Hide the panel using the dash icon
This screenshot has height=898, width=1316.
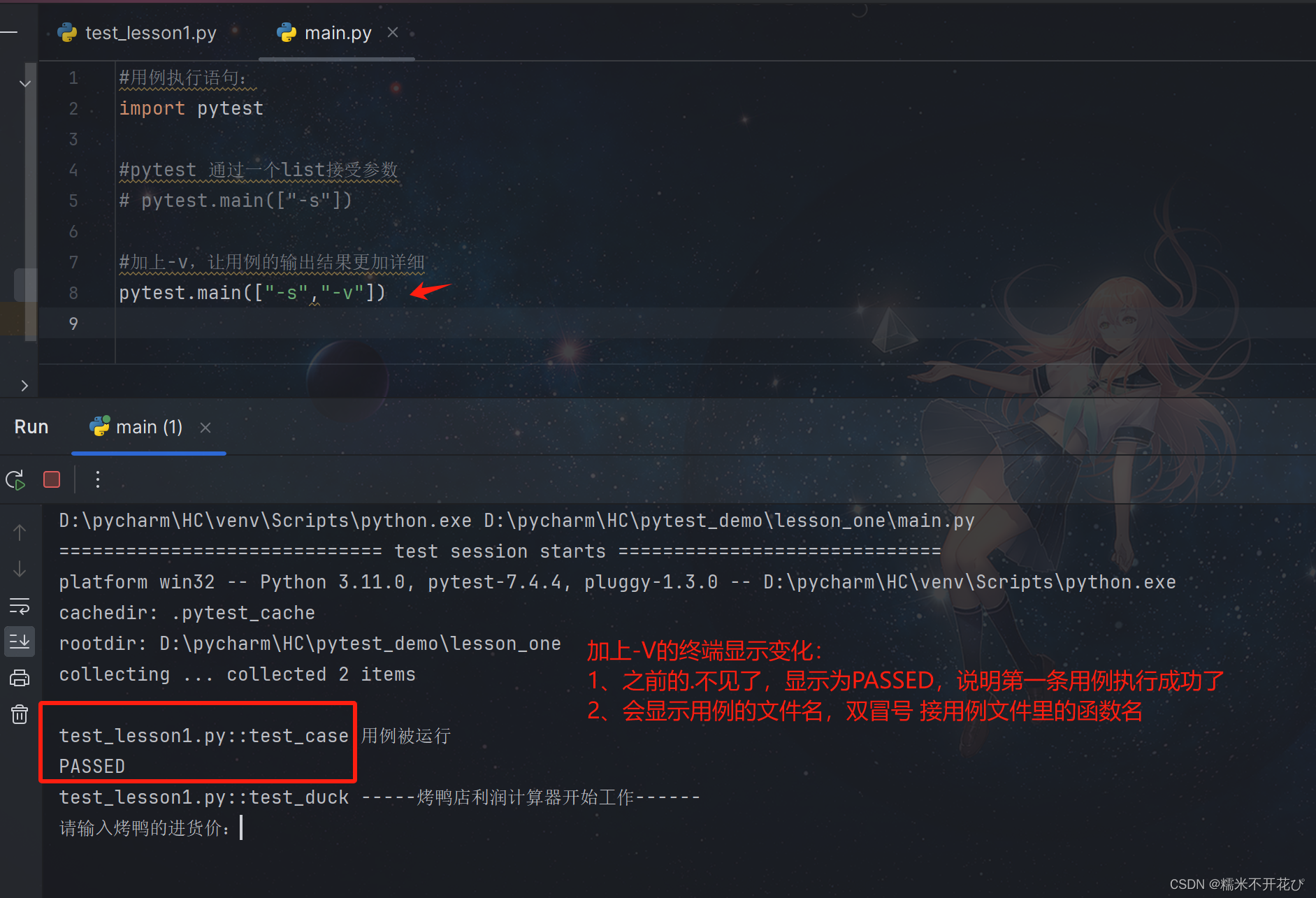pyautogui.click(x=9, y=32)
